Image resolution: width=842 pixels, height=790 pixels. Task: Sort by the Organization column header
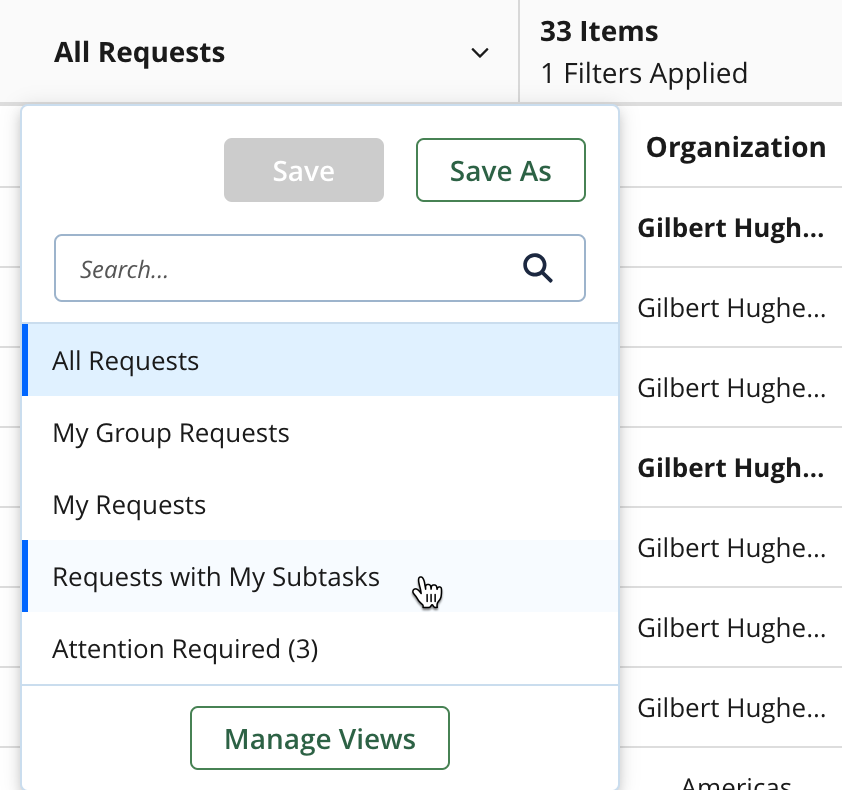pos(735,148)
